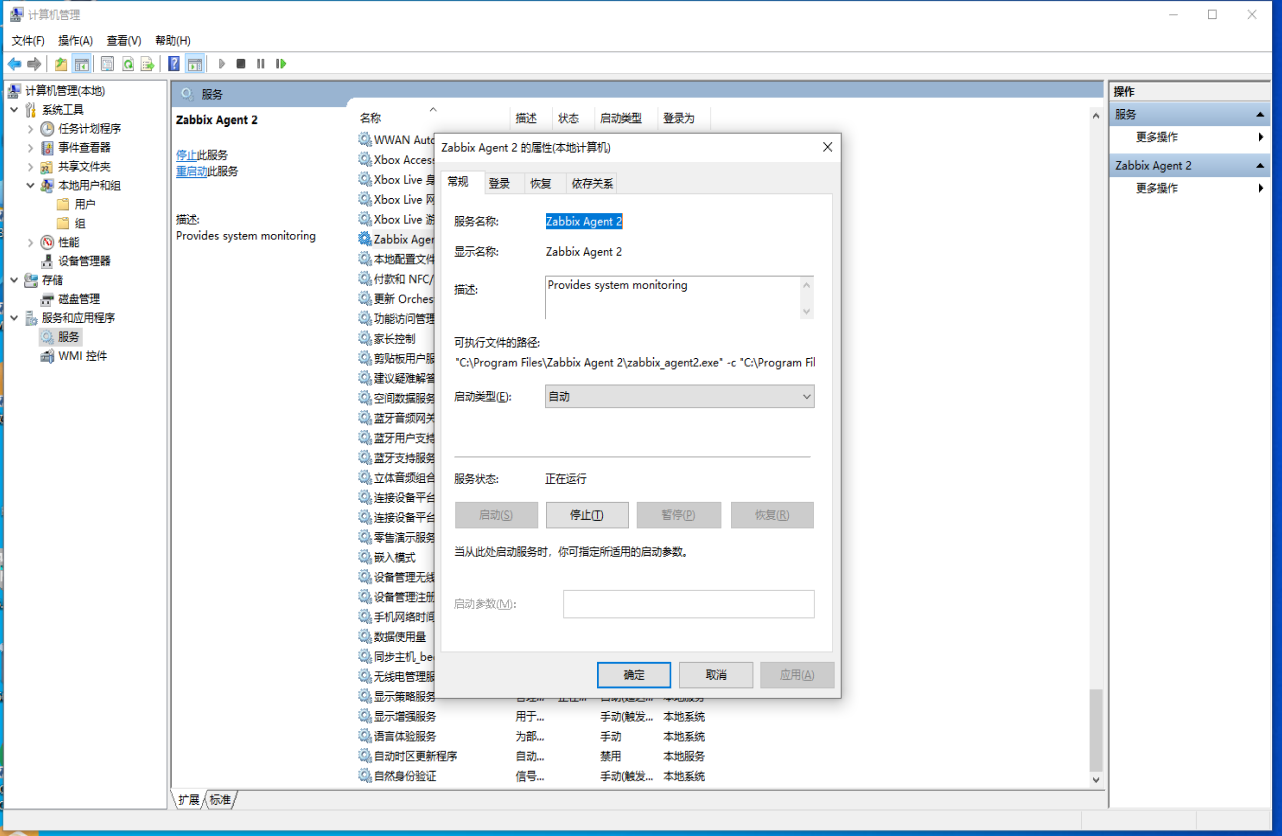Click the Refresh toolbar icon

128,64
